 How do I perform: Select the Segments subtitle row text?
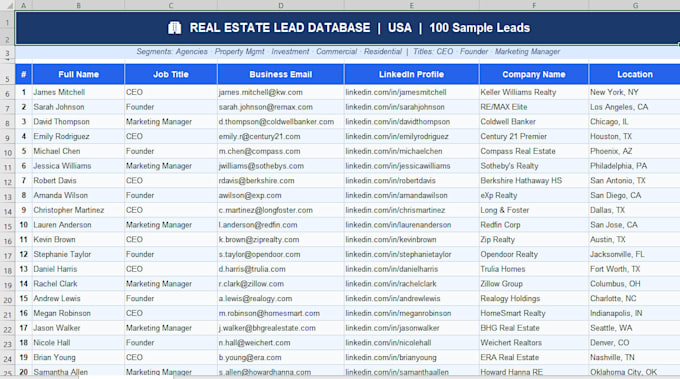348,52
